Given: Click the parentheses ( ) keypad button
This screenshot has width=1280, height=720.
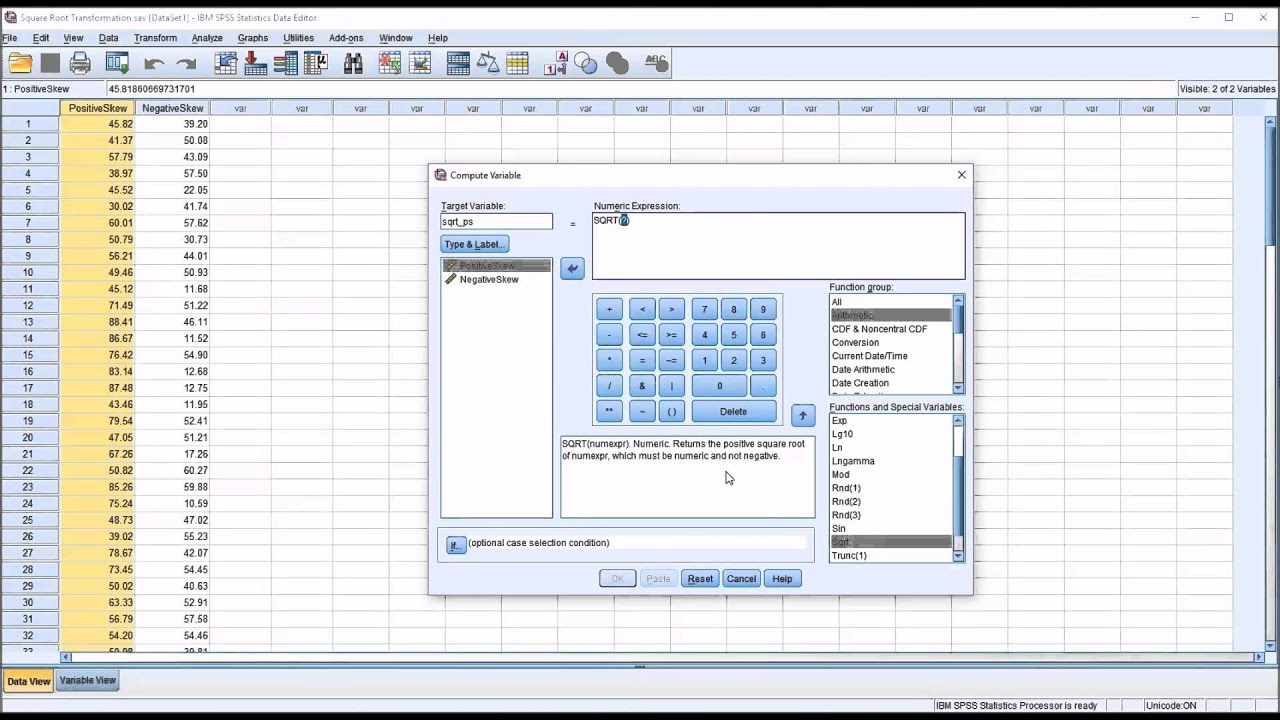Looking at the screenshot, I should pos(671,411).
